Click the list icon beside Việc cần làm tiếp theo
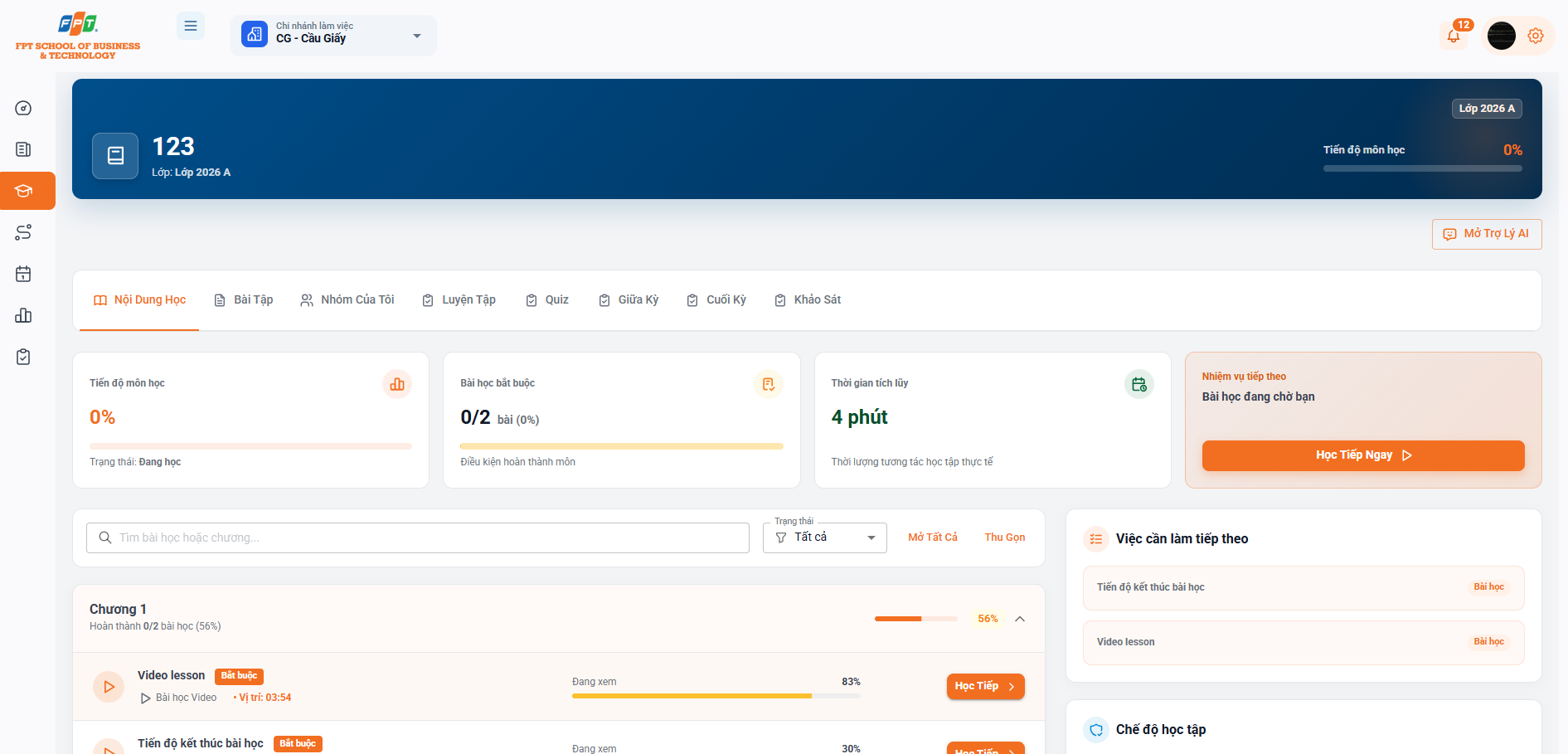Image resolution: width=1568 pixels, height=754 pixels. [1096, 539]
